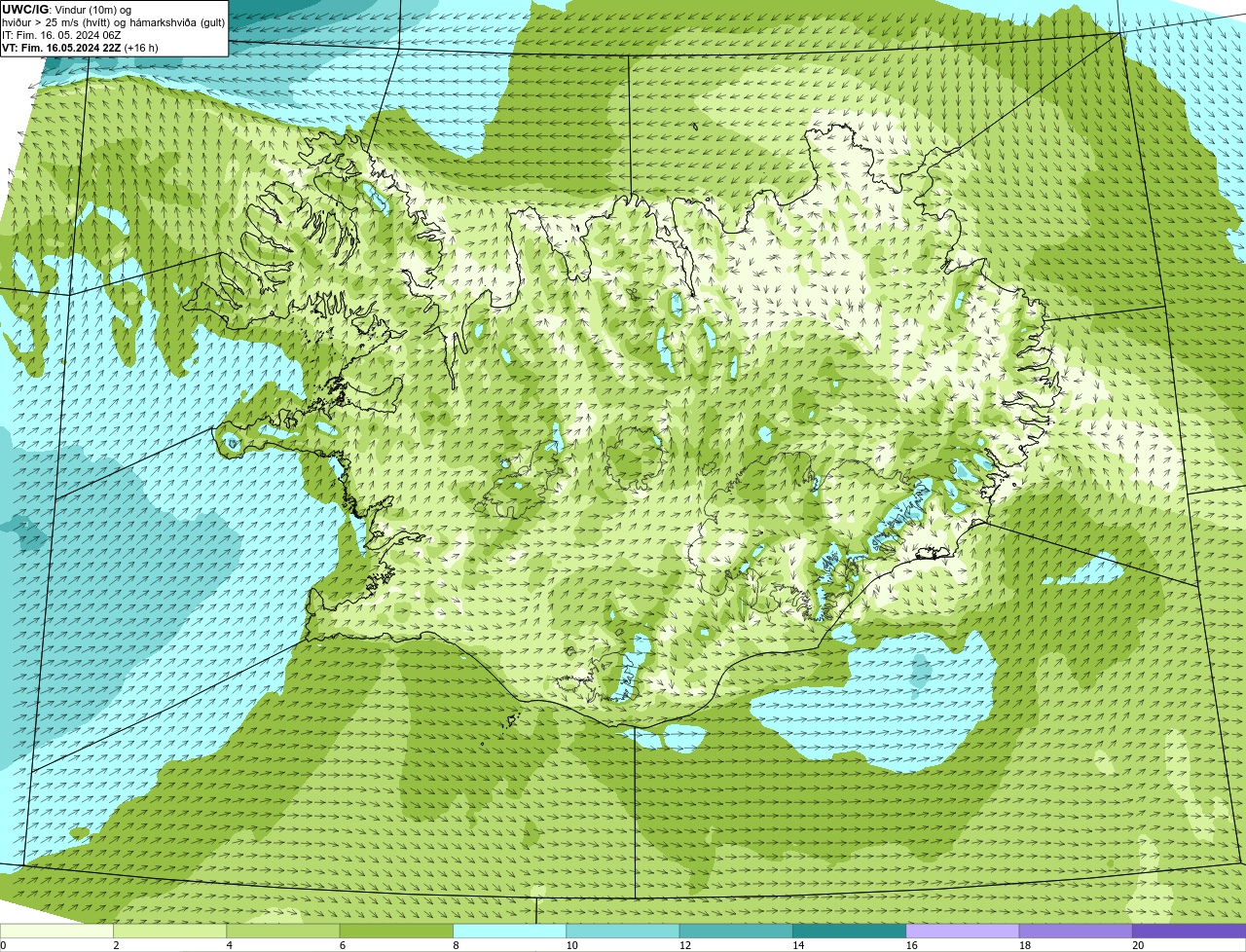Image resolution: width=1246 pixels, height=952 pixels.
Task: Click the '10' tick label on the legend
Action: pyautogui.click(x=571, y=945)
